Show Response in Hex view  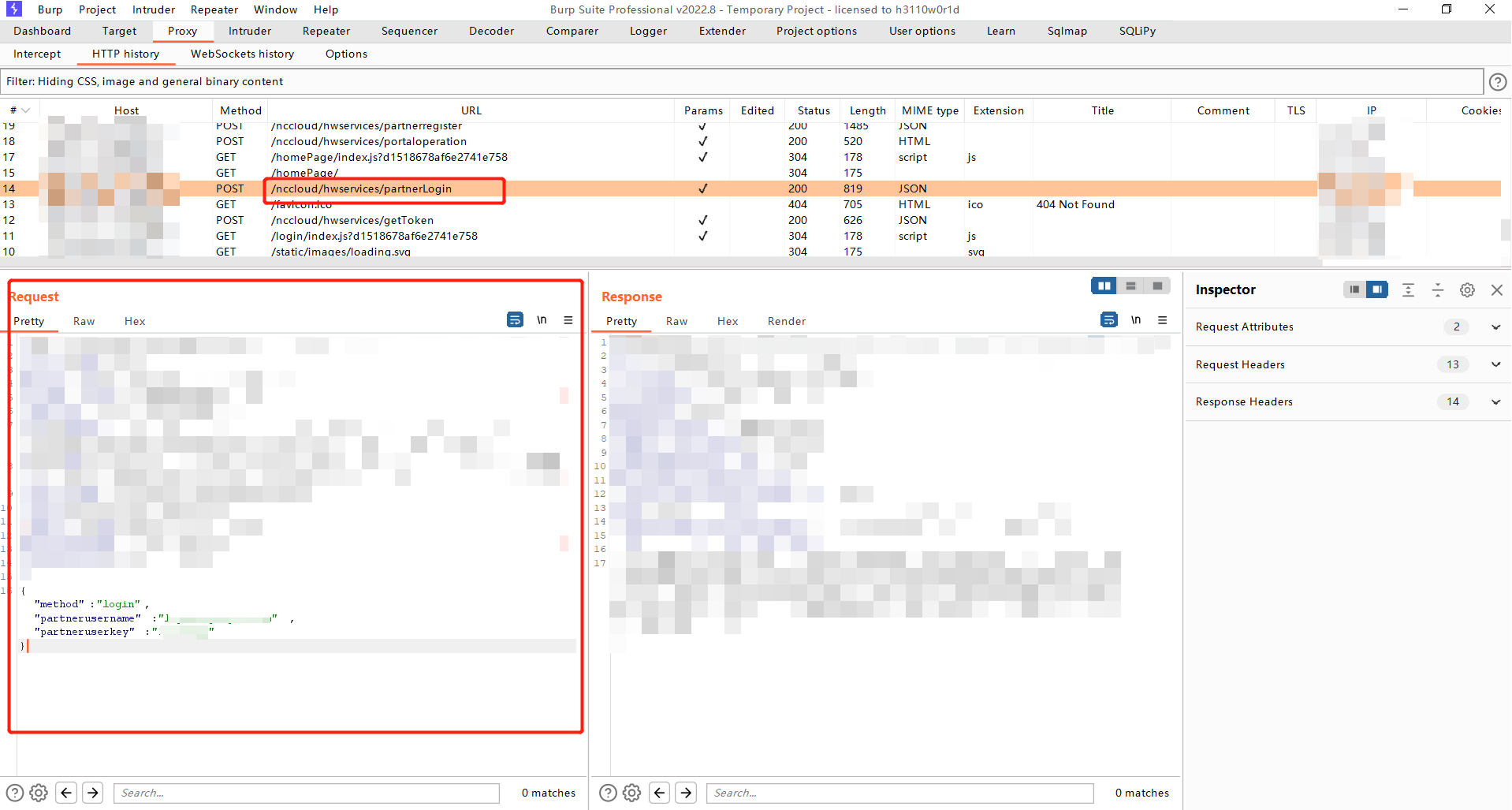[728, 321]
